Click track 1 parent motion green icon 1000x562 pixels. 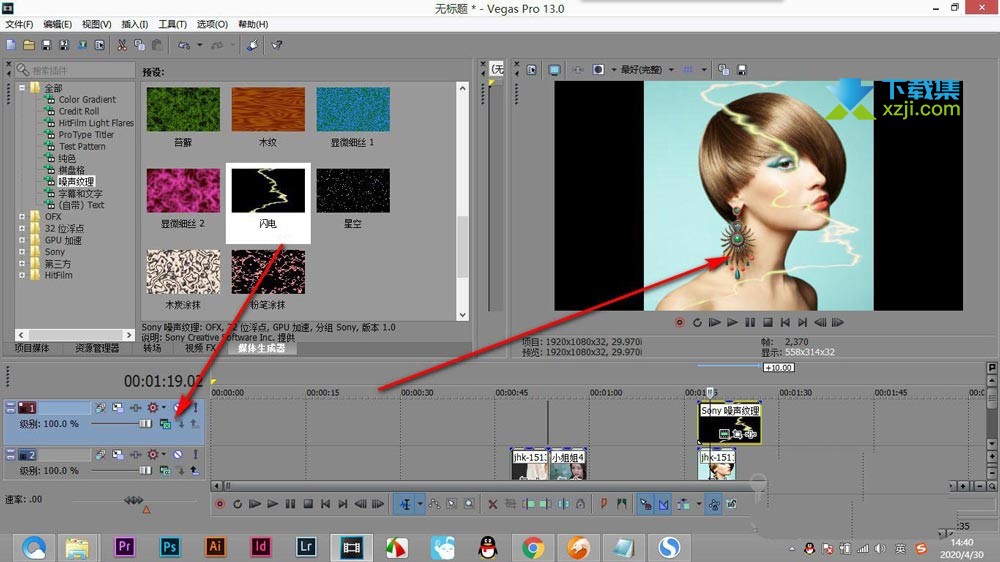coord(165,424)
